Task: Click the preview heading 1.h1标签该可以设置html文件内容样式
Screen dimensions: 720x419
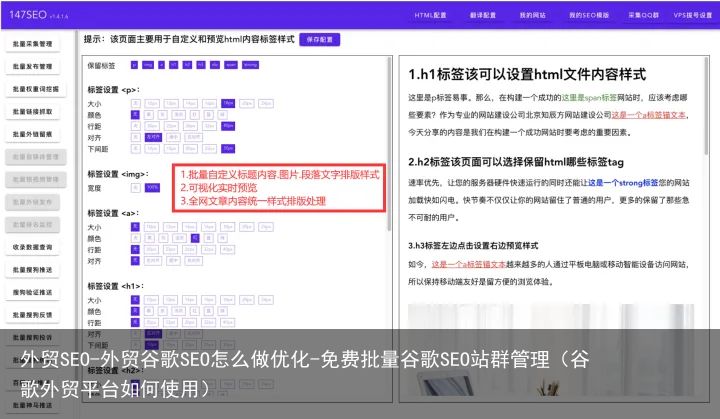Action: point(527,74)
